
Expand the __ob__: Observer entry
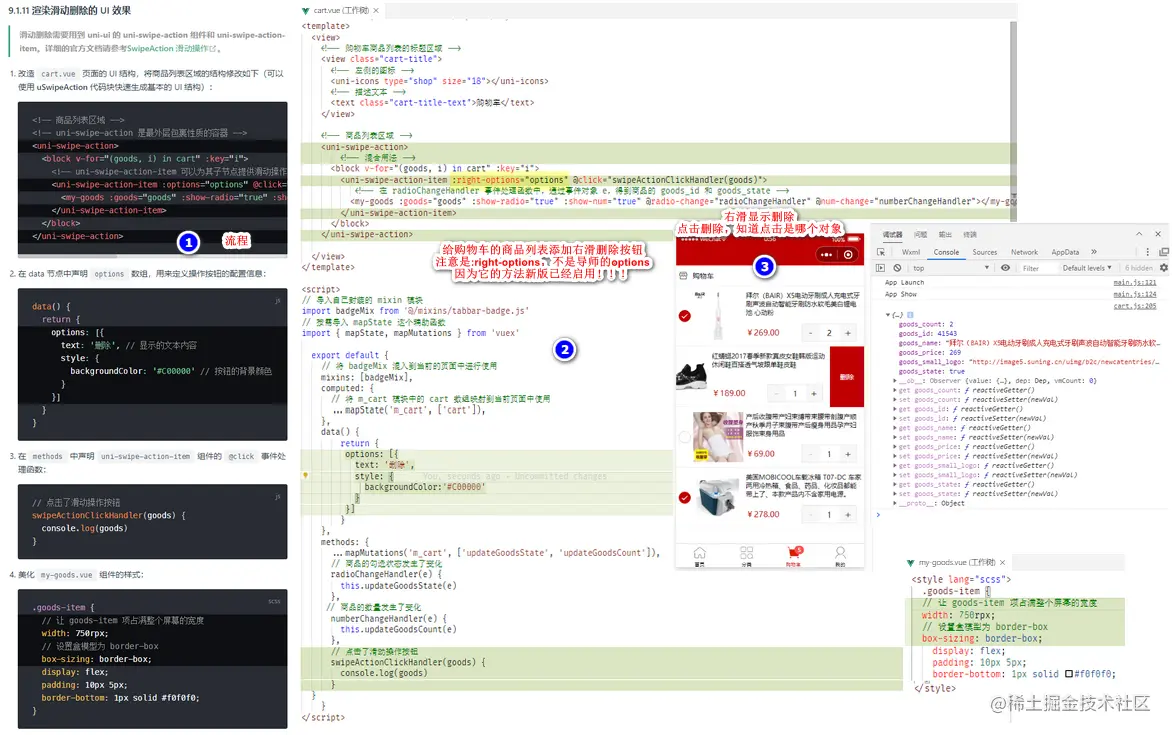pyautogui.click(x=895, y=381)
